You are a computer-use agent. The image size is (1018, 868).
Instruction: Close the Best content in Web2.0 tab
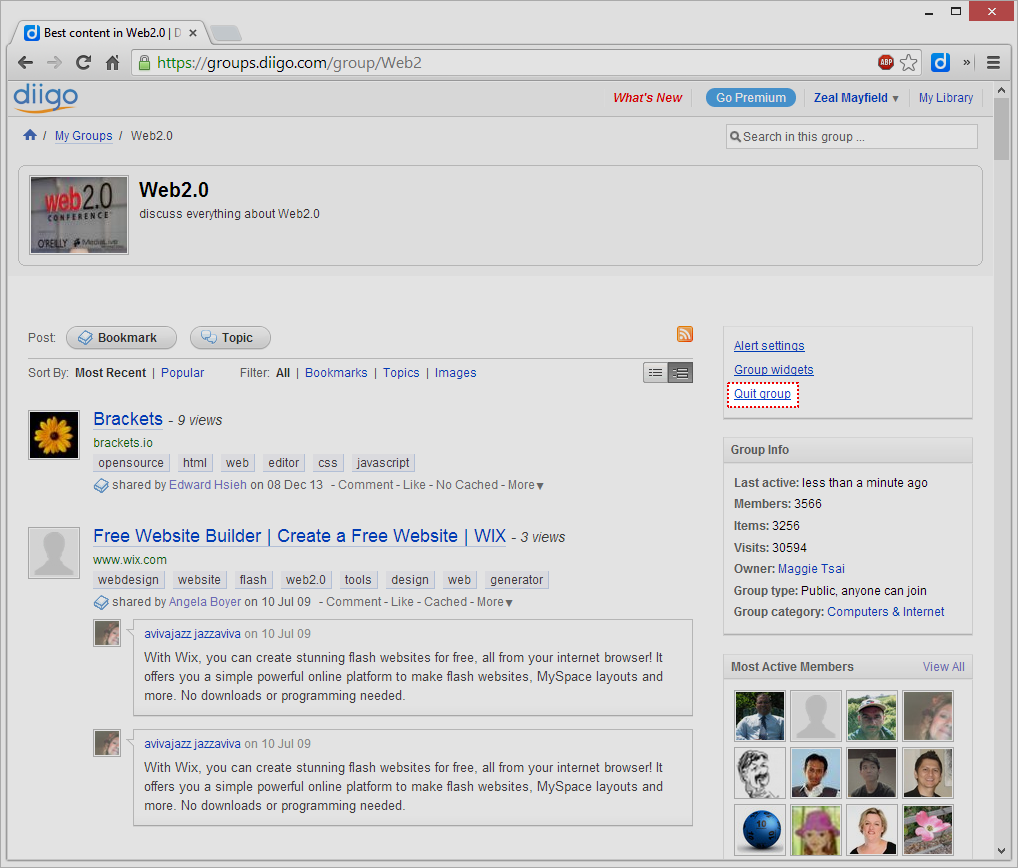(193, 32)
